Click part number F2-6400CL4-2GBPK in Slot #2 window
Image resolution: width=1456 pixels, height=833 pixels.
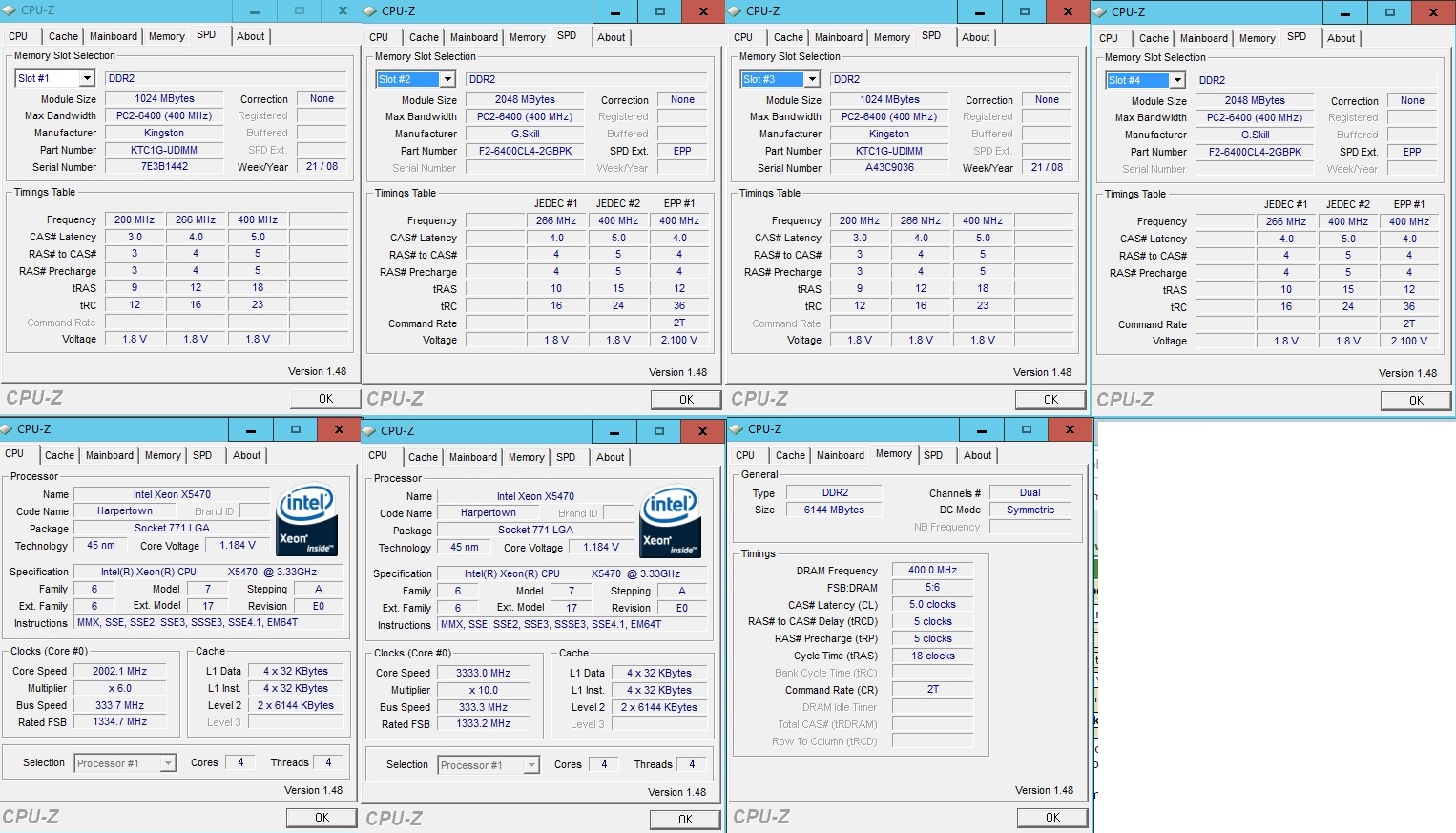(x=525, y=151)
